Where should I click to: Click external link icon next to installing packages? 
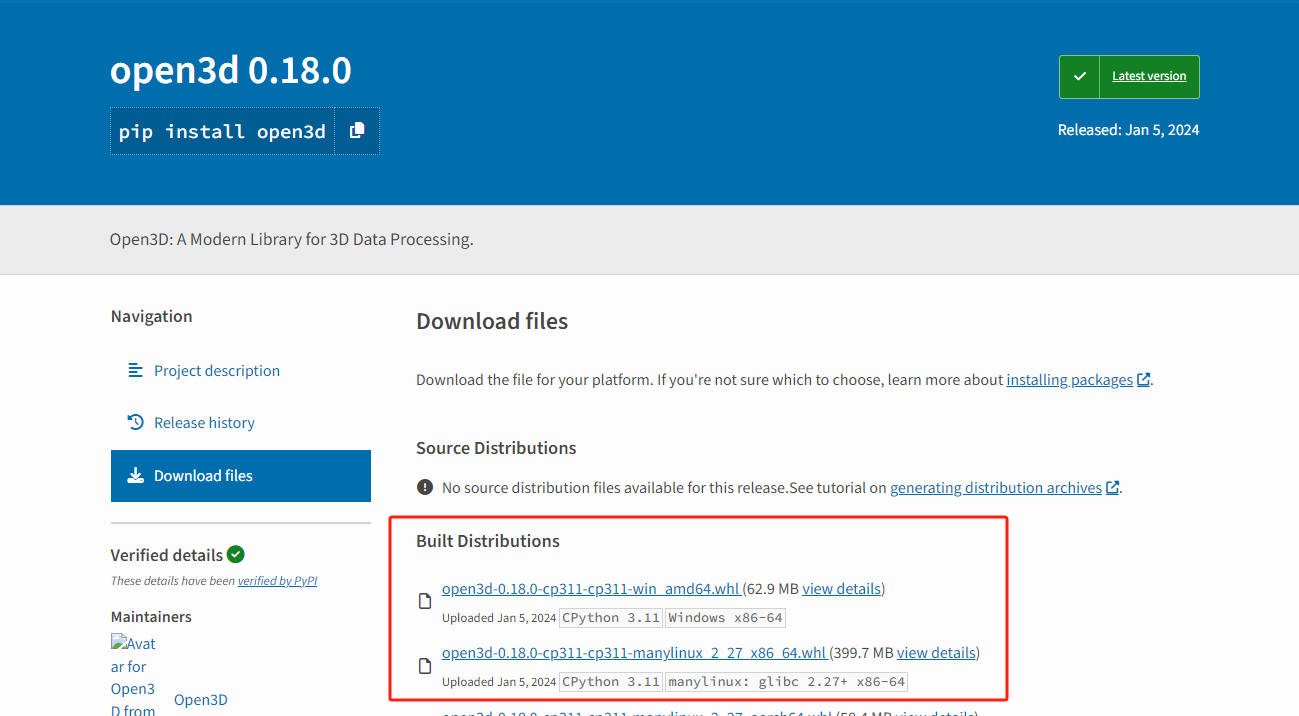point(1143,380)
